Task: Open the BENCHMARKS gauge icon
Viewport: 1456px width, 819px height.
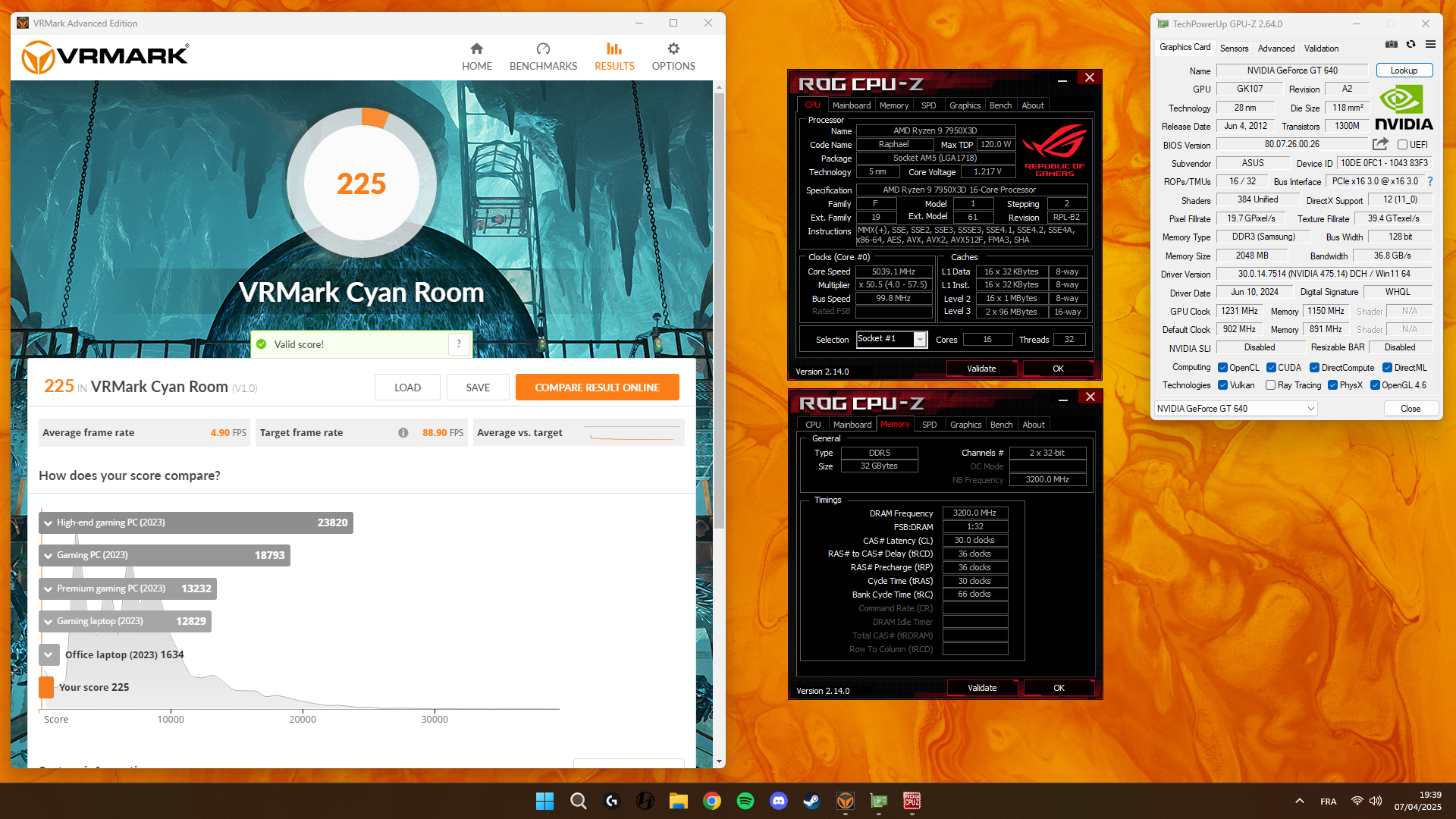Action: tap(543, 49)
